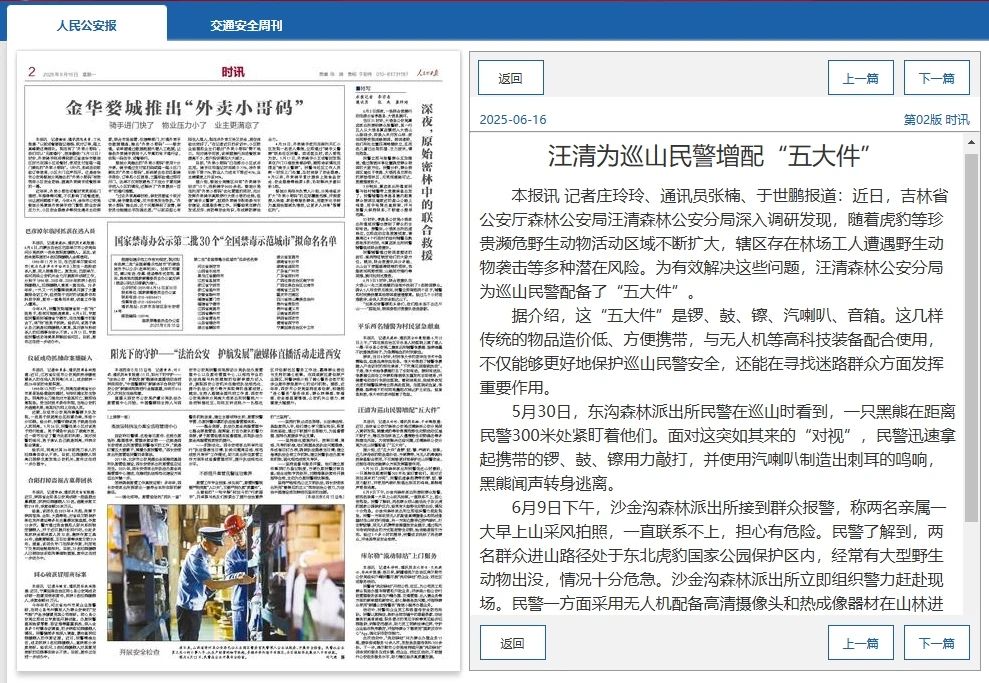Open the 国家禁毒办公示第二批30个 headline article
Screen dimensions: 989x683
tap(226, 241)
